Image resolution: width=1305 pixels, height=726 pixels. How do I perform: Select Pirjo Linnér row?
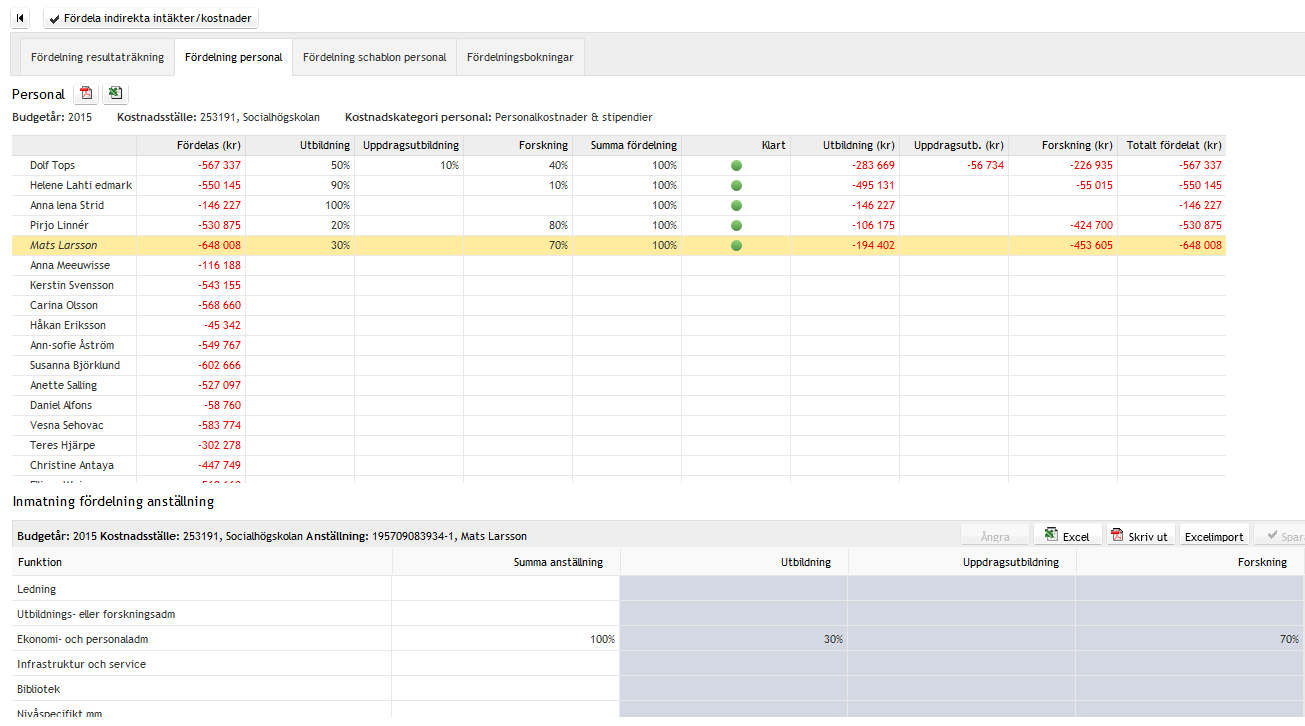618,225
